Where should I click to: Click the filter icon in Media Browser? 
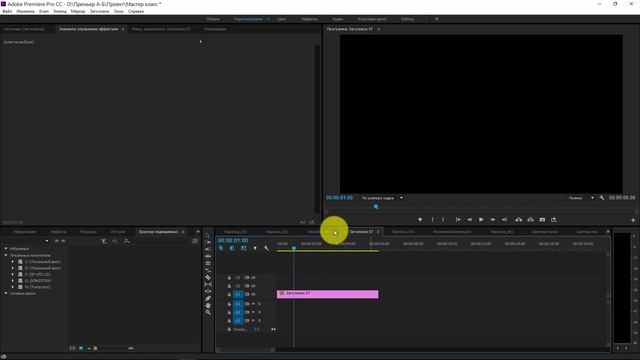[x=104, y=241]
